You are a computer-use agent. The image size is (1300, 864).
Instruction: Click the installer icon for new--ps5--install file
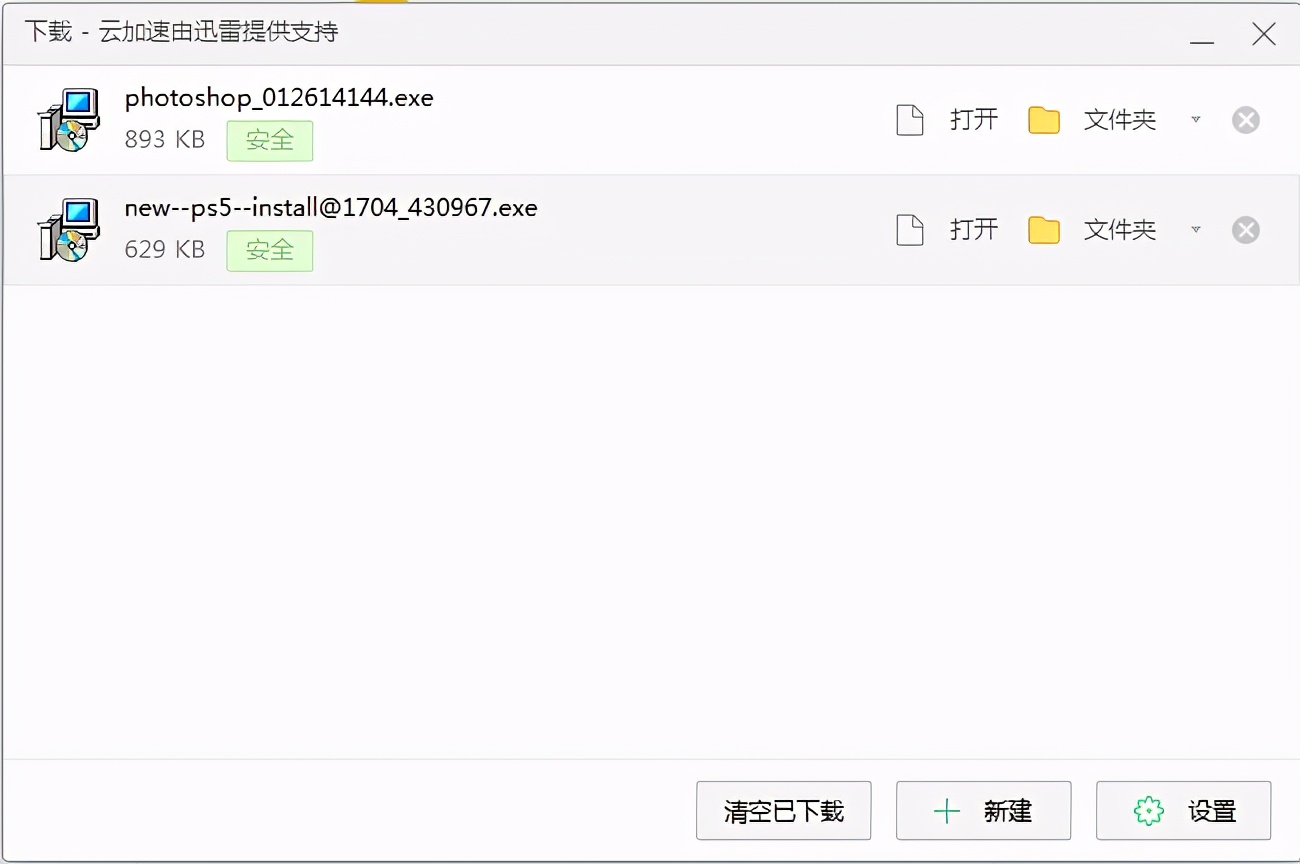pyautogui.click(x=68, y=228)
